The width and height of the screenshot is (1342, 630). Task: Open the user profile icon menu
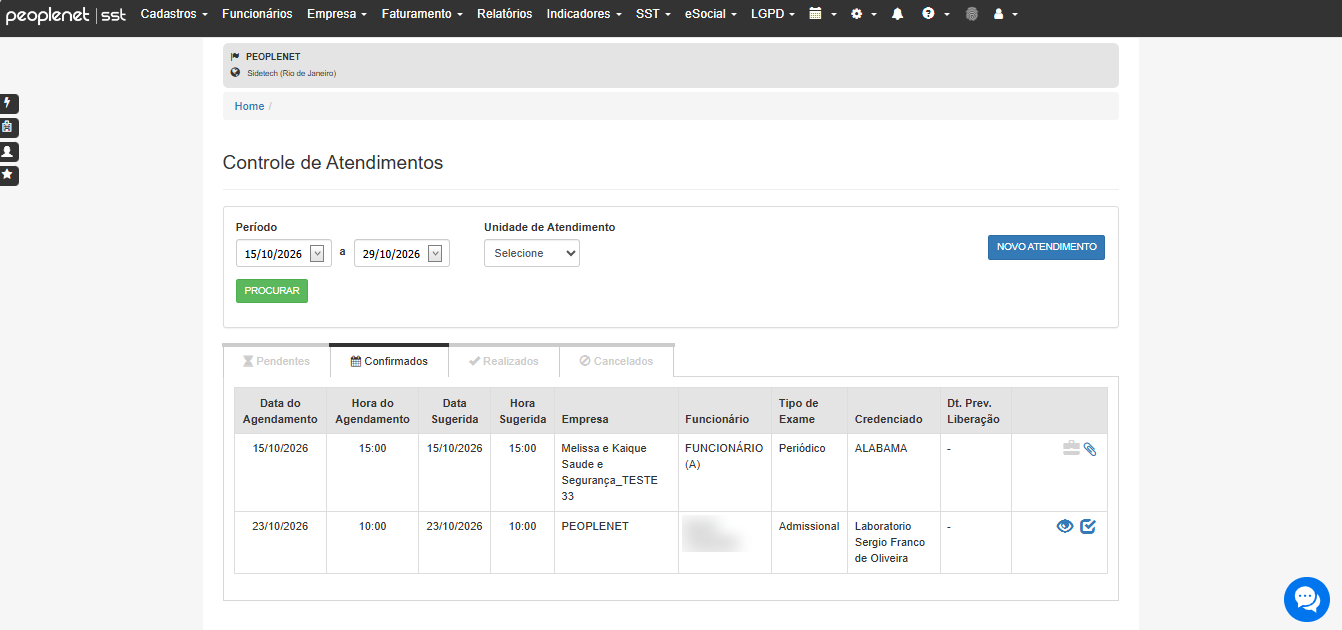point(1005,14)
